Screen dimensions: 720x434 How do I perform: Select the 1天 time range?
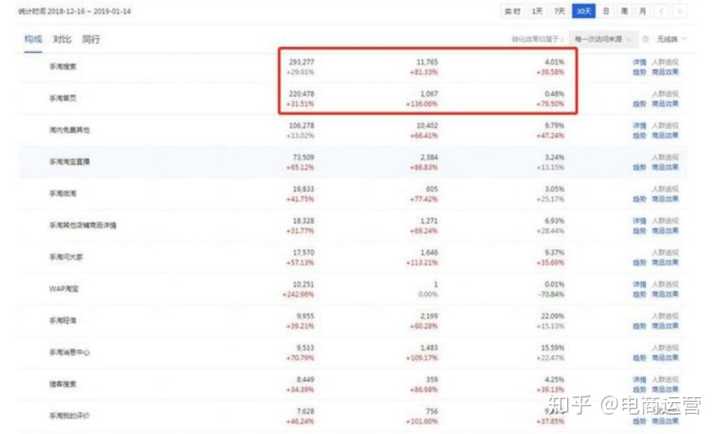pos(537,11)
